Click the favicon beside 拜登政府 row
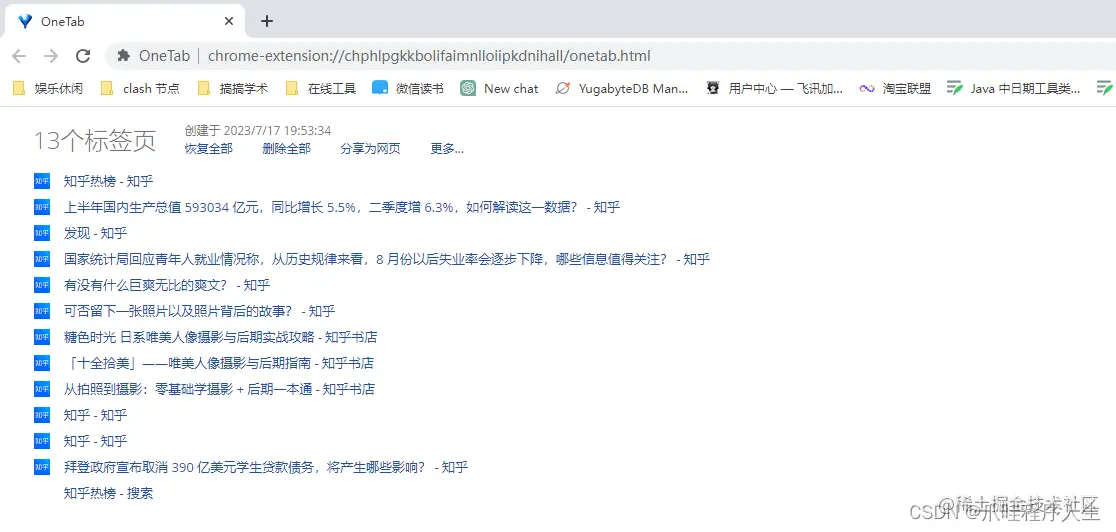1116x532 pixels. (42, 468)
